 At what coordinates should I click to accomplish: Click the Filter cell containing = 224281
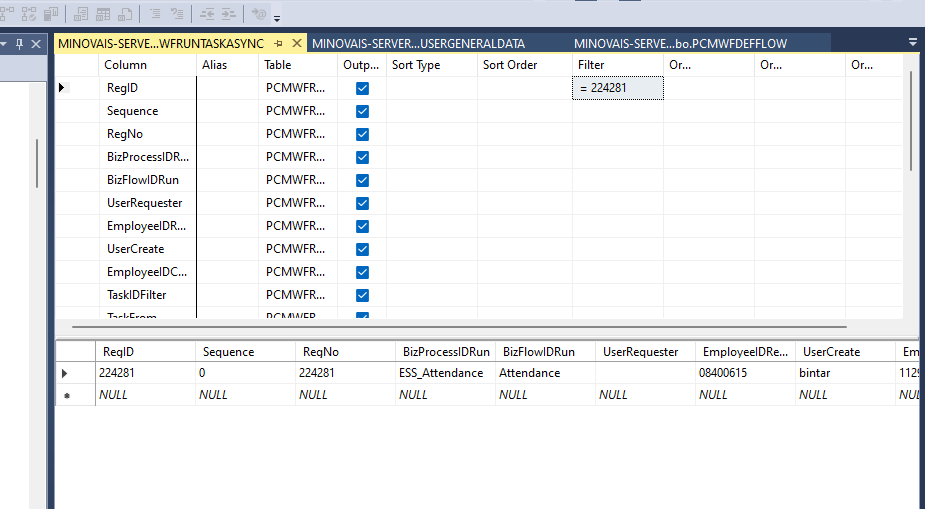617,88
